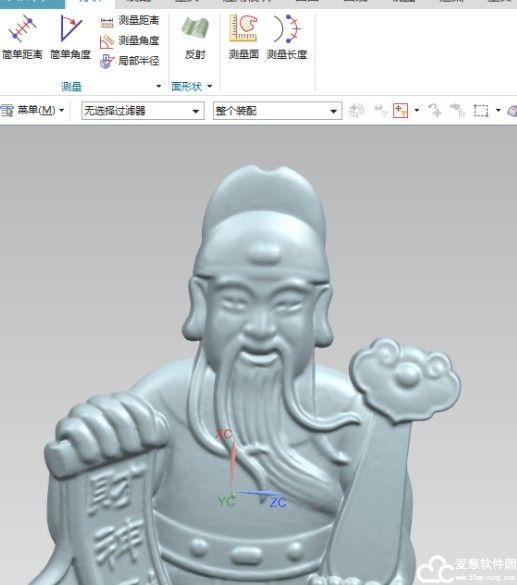This screenshot has width=517, height=585.
Task: Open the 菜单(M) menu
Action: (32, 110)
